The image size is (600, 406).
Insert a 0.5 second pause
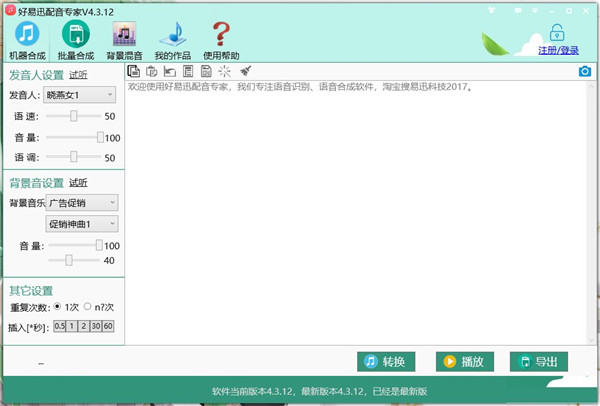[x=59, y=327]
